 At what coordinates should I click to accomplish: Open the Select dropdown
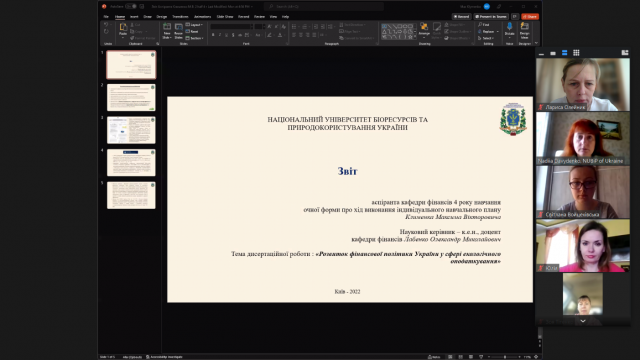pyautogui.click(x=486, y=38)
